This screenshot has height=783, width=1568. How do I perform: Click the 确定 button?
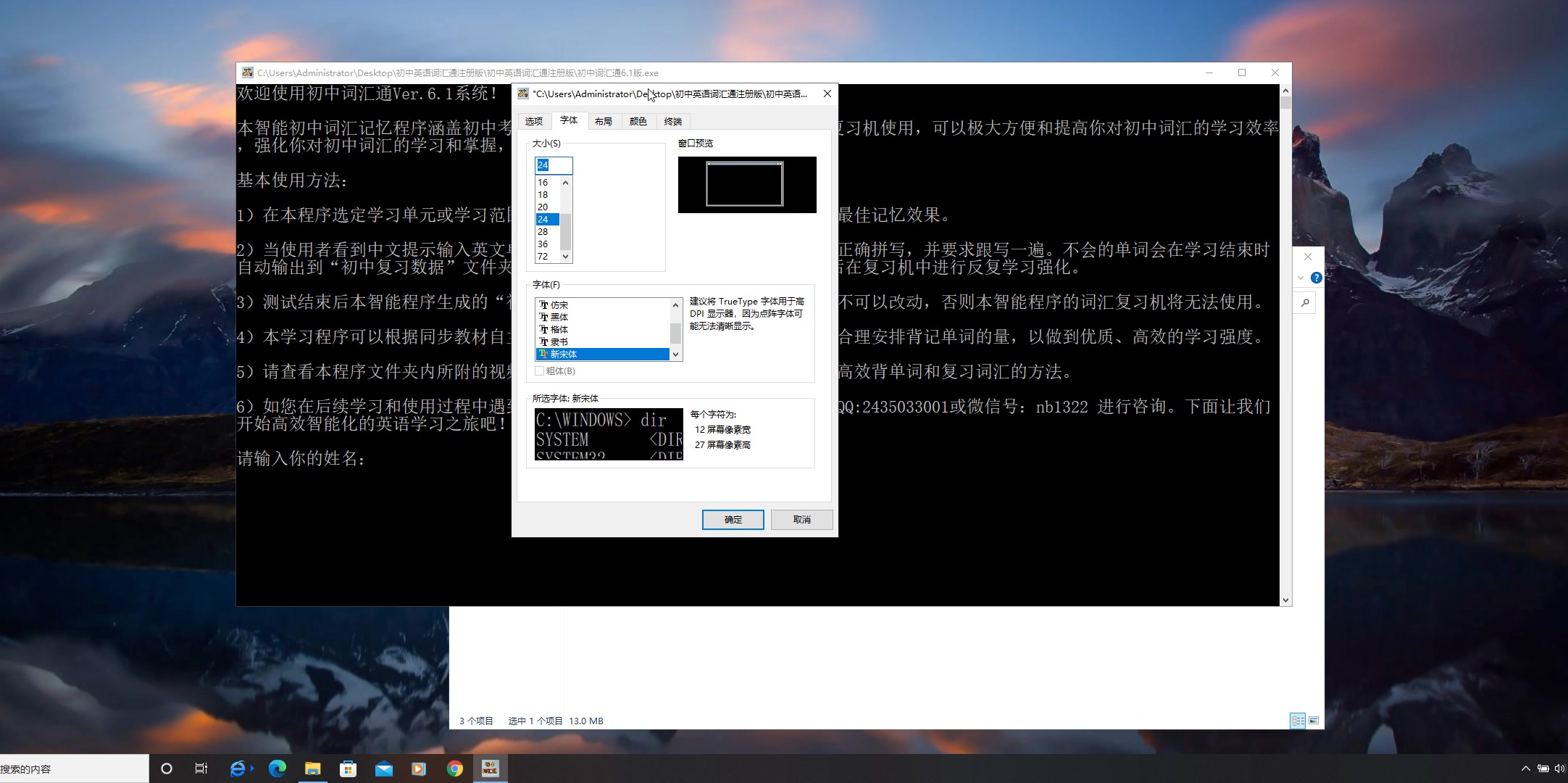pos(733,520)
